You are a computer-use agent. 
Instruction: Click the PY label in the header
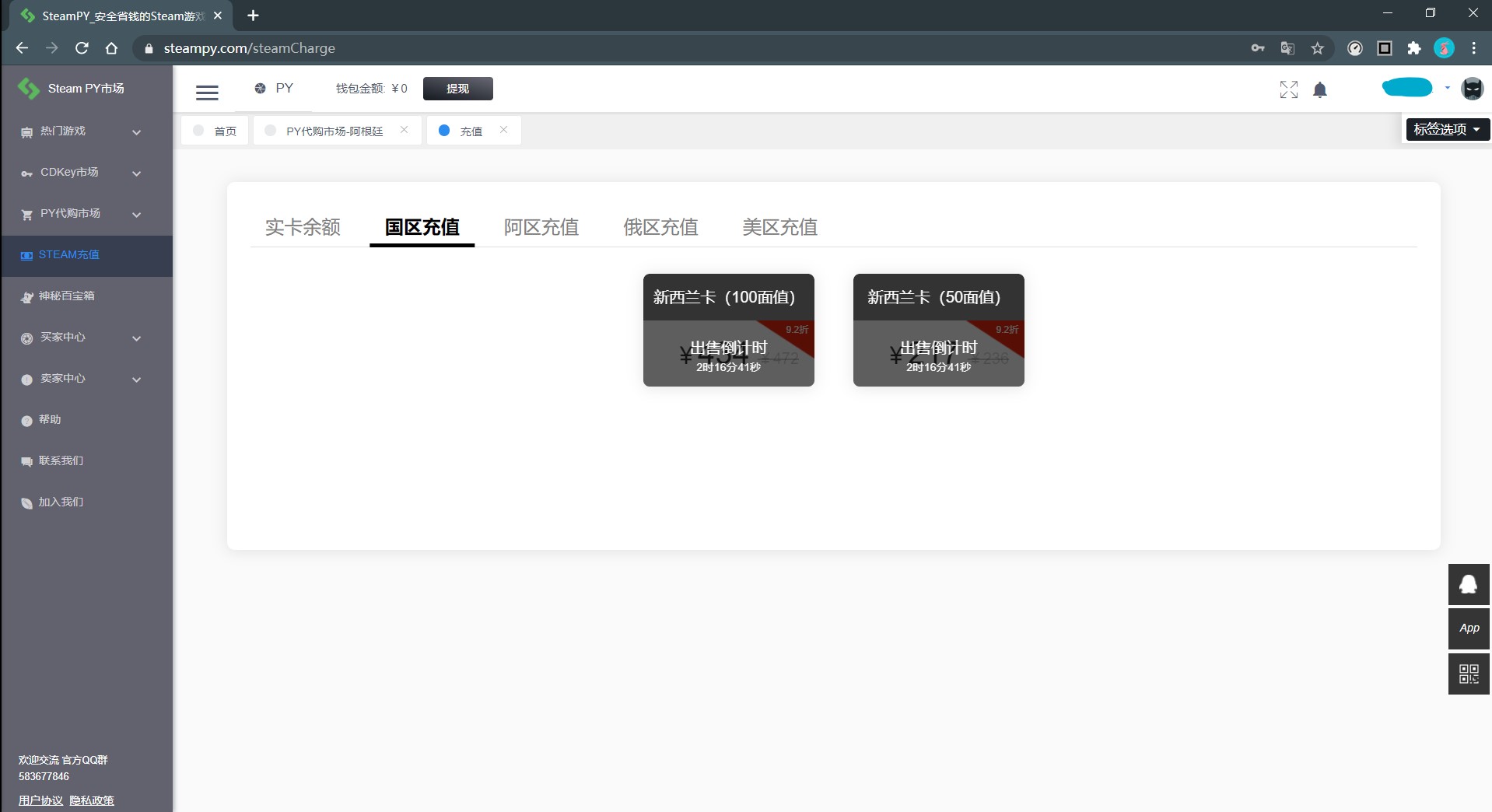click(x=284, y=88)
